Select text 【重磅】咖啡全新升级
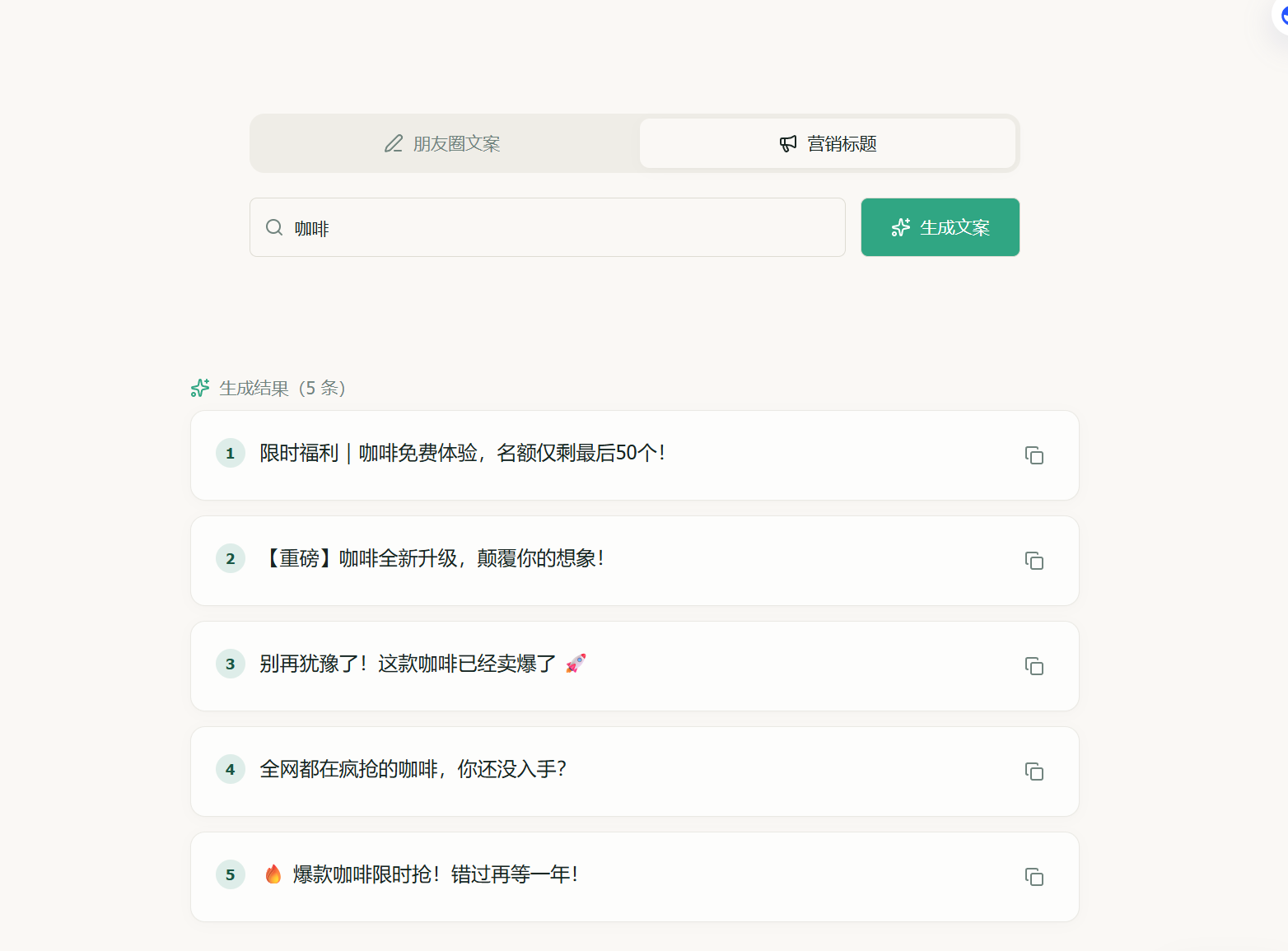1288x951 pixels. 359,558
